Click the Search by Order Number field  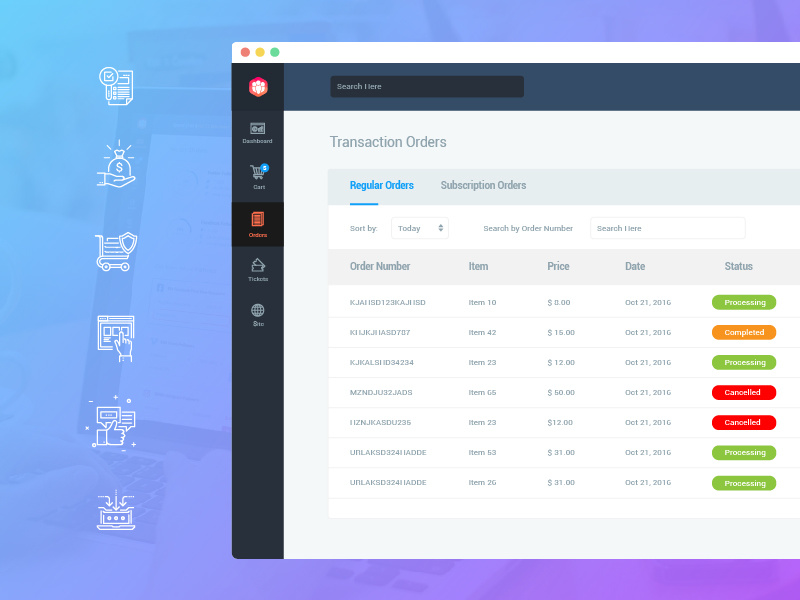[667, 228]
